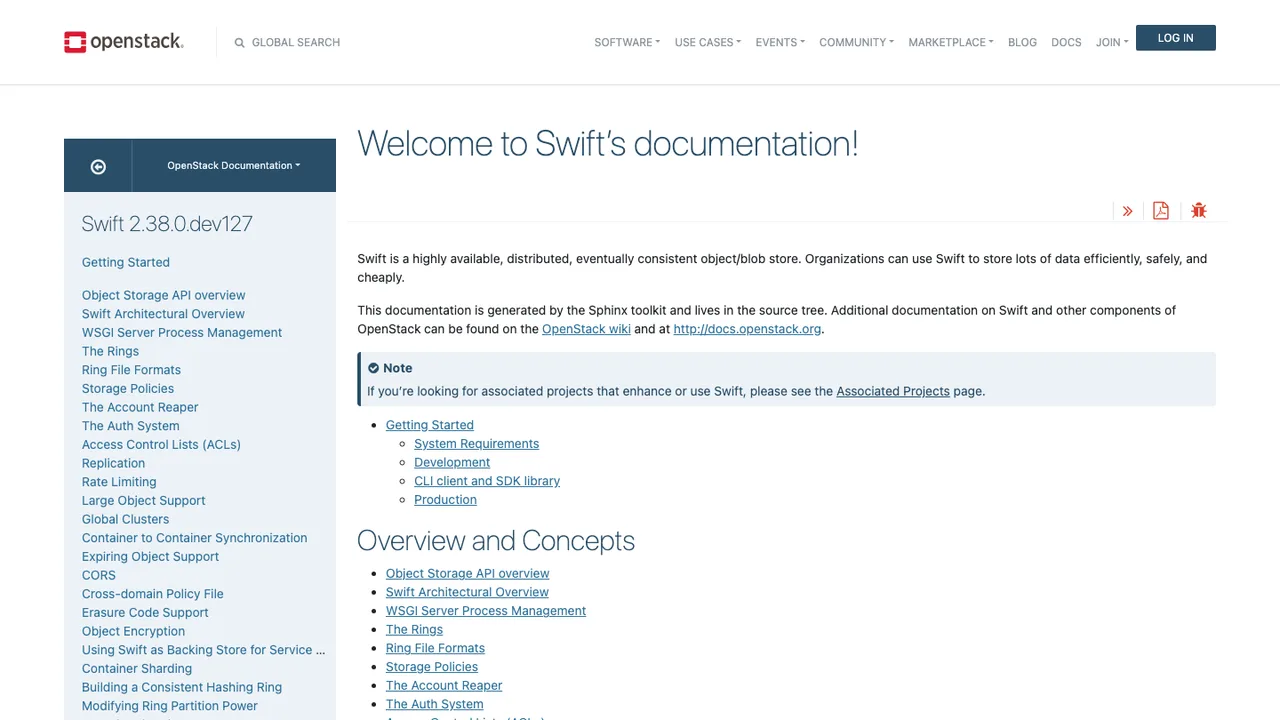Open Storage Policies in main list
The height and width of the screenshot is (720, 1280).
432,667
